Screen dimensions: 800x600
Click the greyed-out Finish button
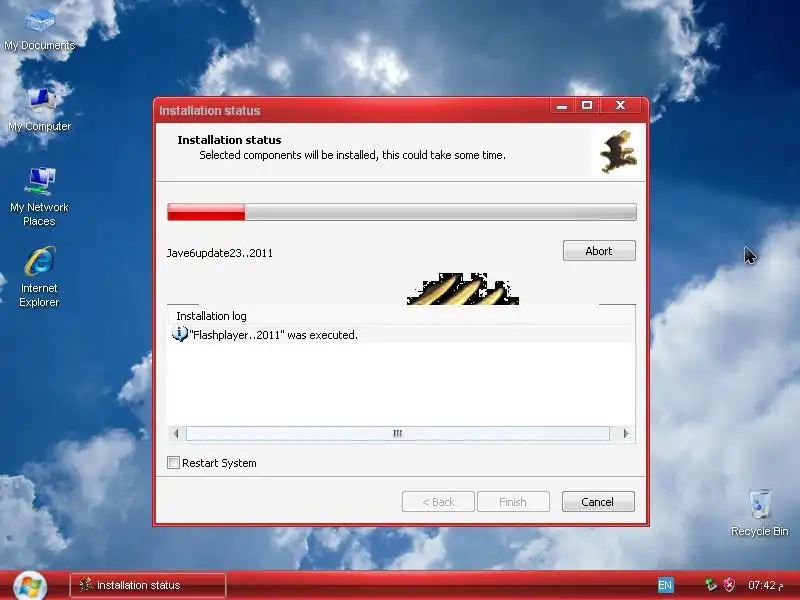coord(513,502)
